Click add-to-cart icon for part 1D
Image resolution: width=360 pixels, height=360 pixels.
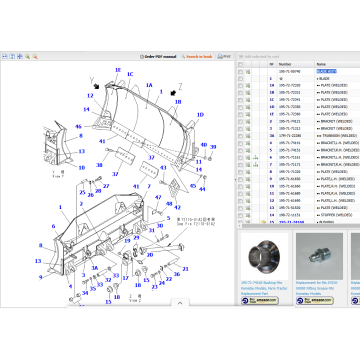[x=248, y=107]
